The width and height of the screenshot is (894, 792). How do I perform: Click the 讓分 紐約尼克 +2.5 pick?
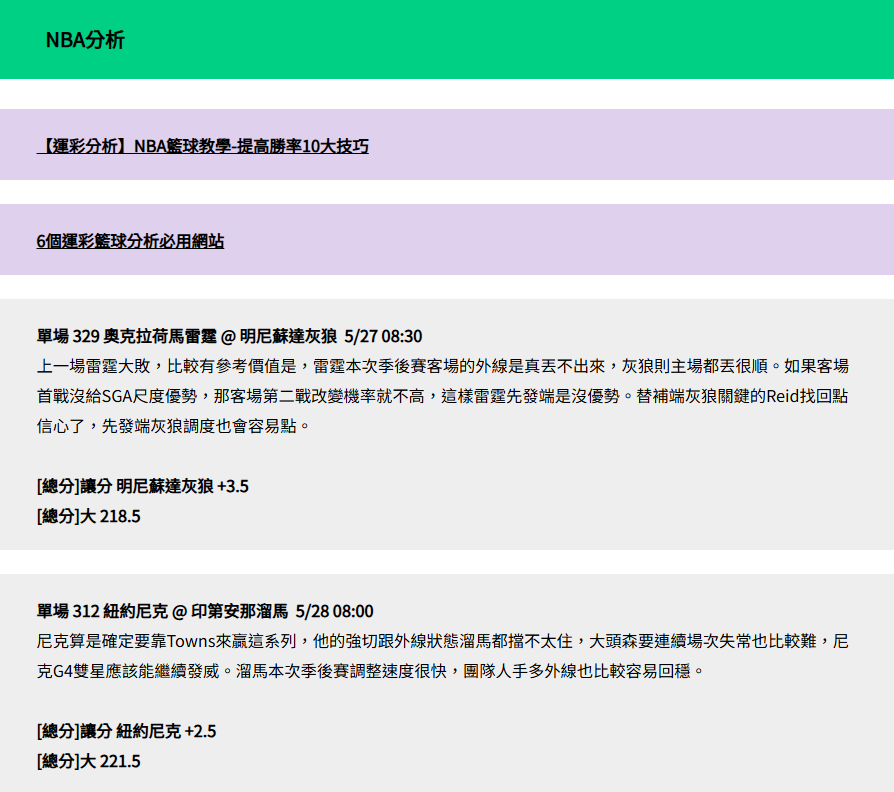127,731
